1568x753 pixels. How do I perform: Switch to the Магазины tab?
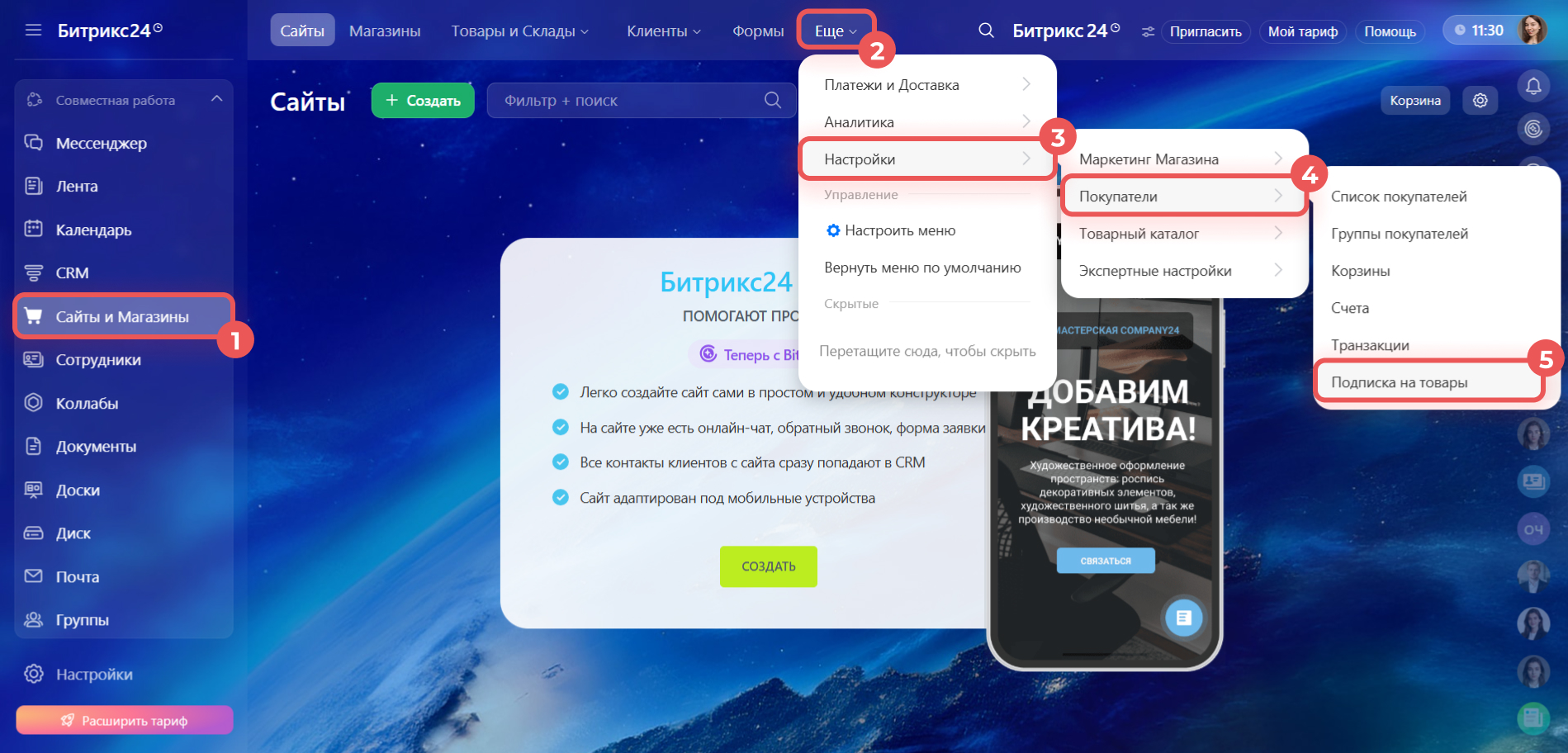[x=385, y=31]
